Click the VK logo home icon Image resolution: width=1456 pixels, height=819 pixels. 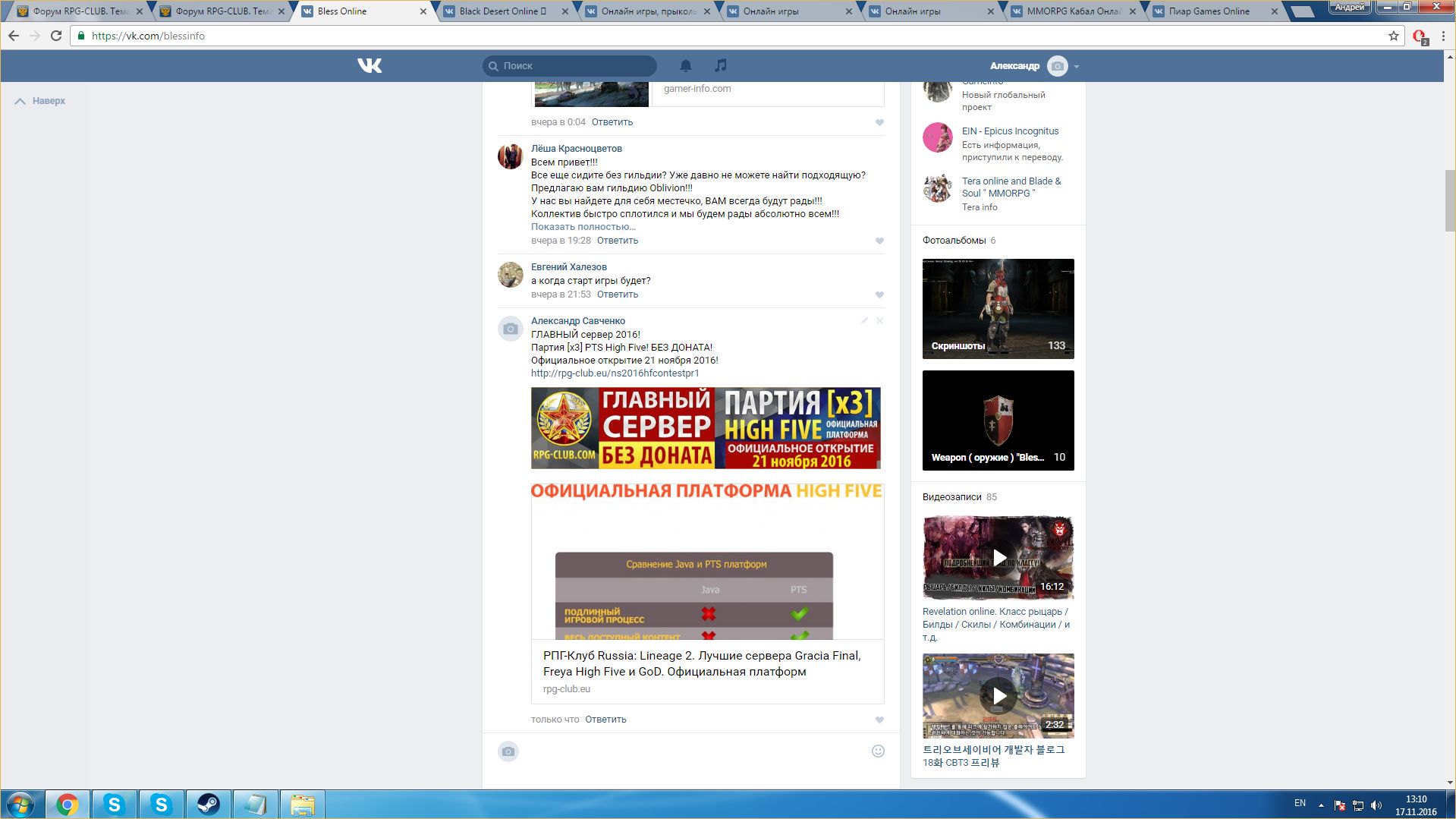(x=370, y=66)
